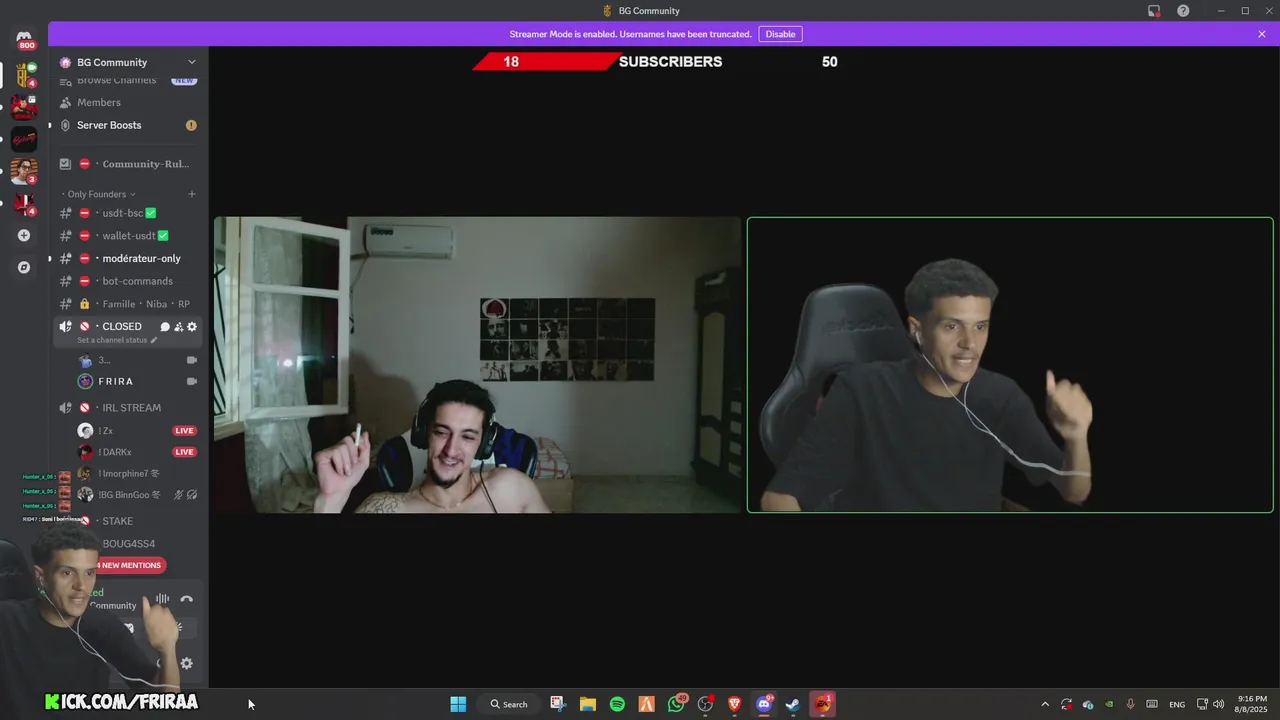This screenshot has width=1280, height=720.
Task: Open Discover servers compass icon
Action: coord(24,267)
